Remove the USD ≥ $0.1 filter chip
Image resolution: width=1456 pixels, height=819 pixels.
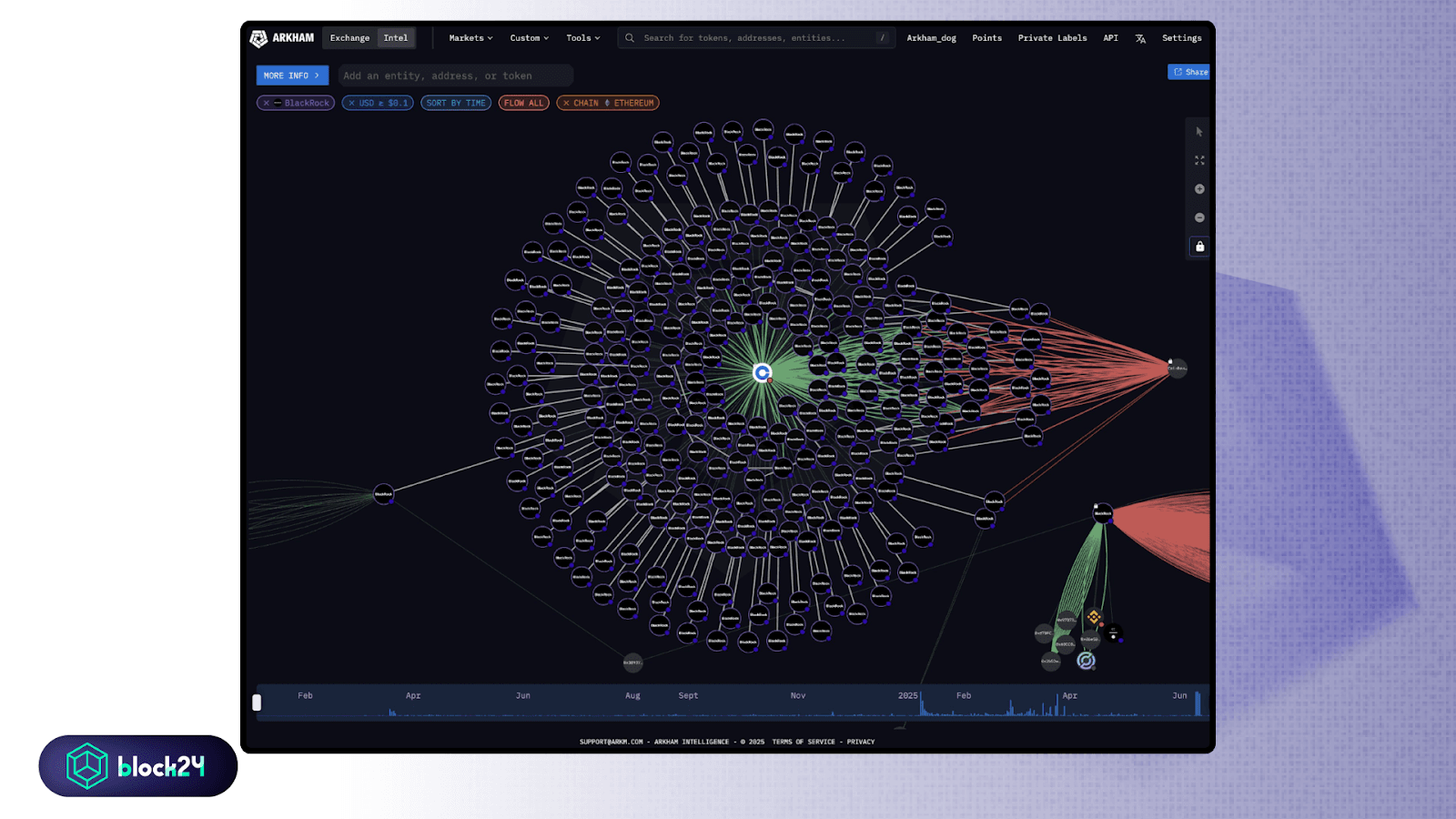tap(351, 103)
